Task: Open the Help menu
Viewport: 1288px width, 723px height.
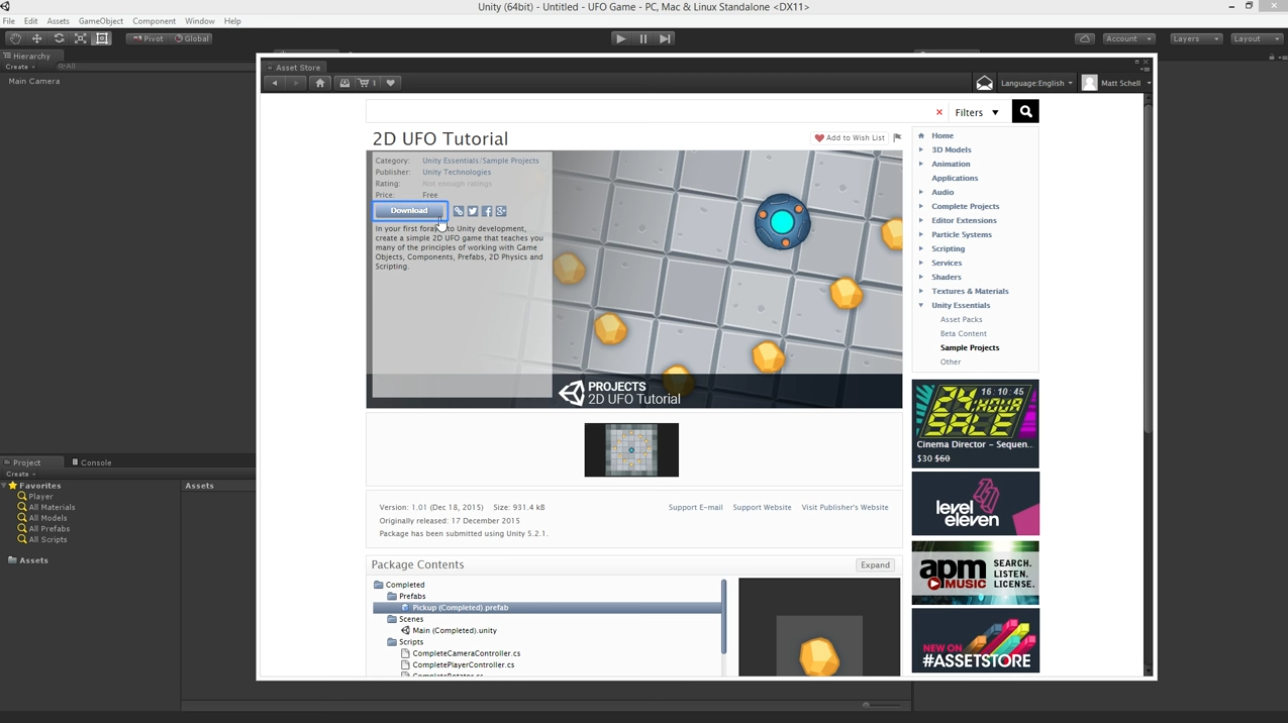Action: (233, 21)
